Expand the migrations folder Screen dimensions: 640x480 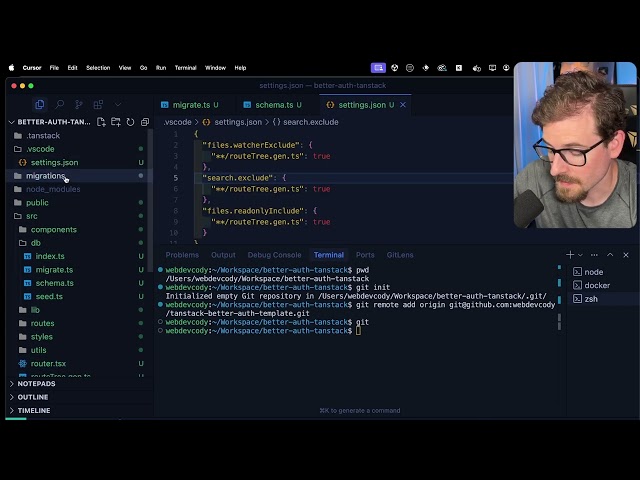[x=79, y=176]
